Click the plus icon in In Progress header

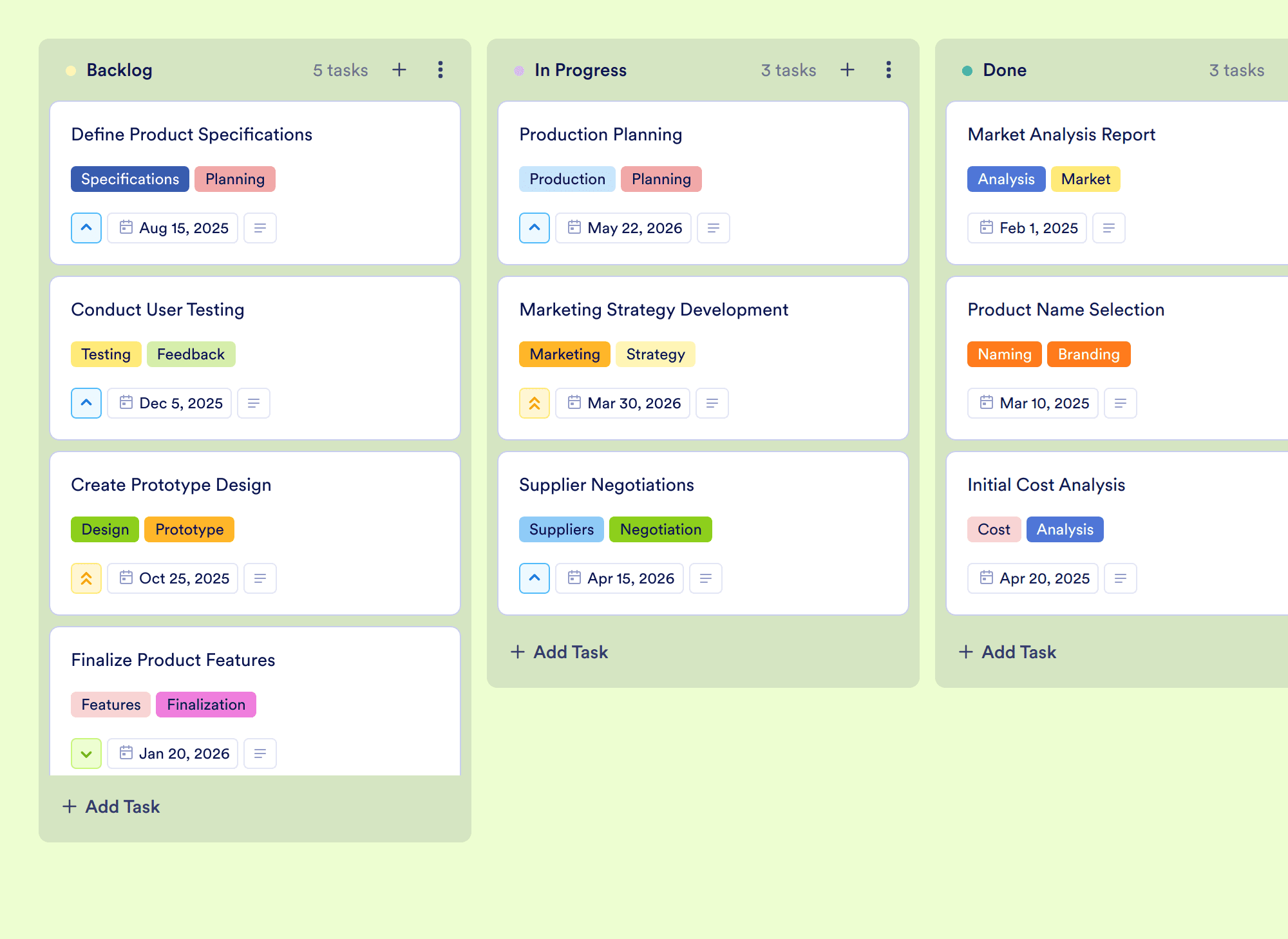pyautogui.click(x=848, y=70)
